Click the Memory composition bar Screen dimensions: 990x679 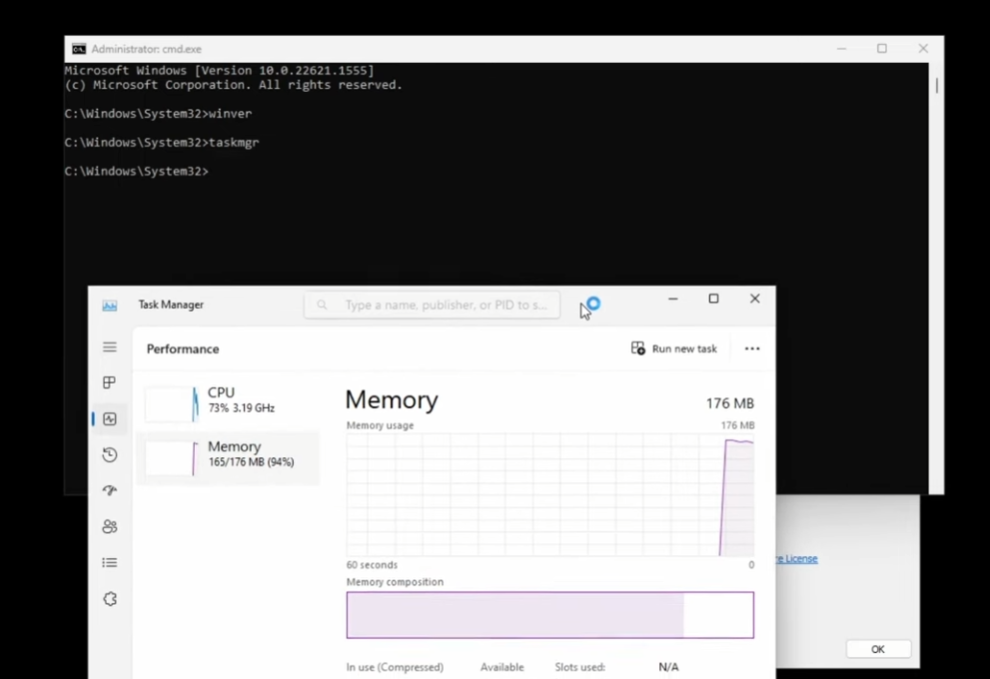click(x=550, y=615)
